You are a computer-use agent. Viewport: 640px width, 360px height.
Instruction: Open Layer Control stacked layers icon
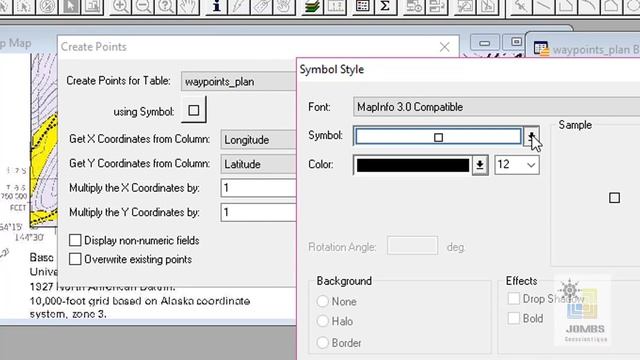[x=312, y=7]
